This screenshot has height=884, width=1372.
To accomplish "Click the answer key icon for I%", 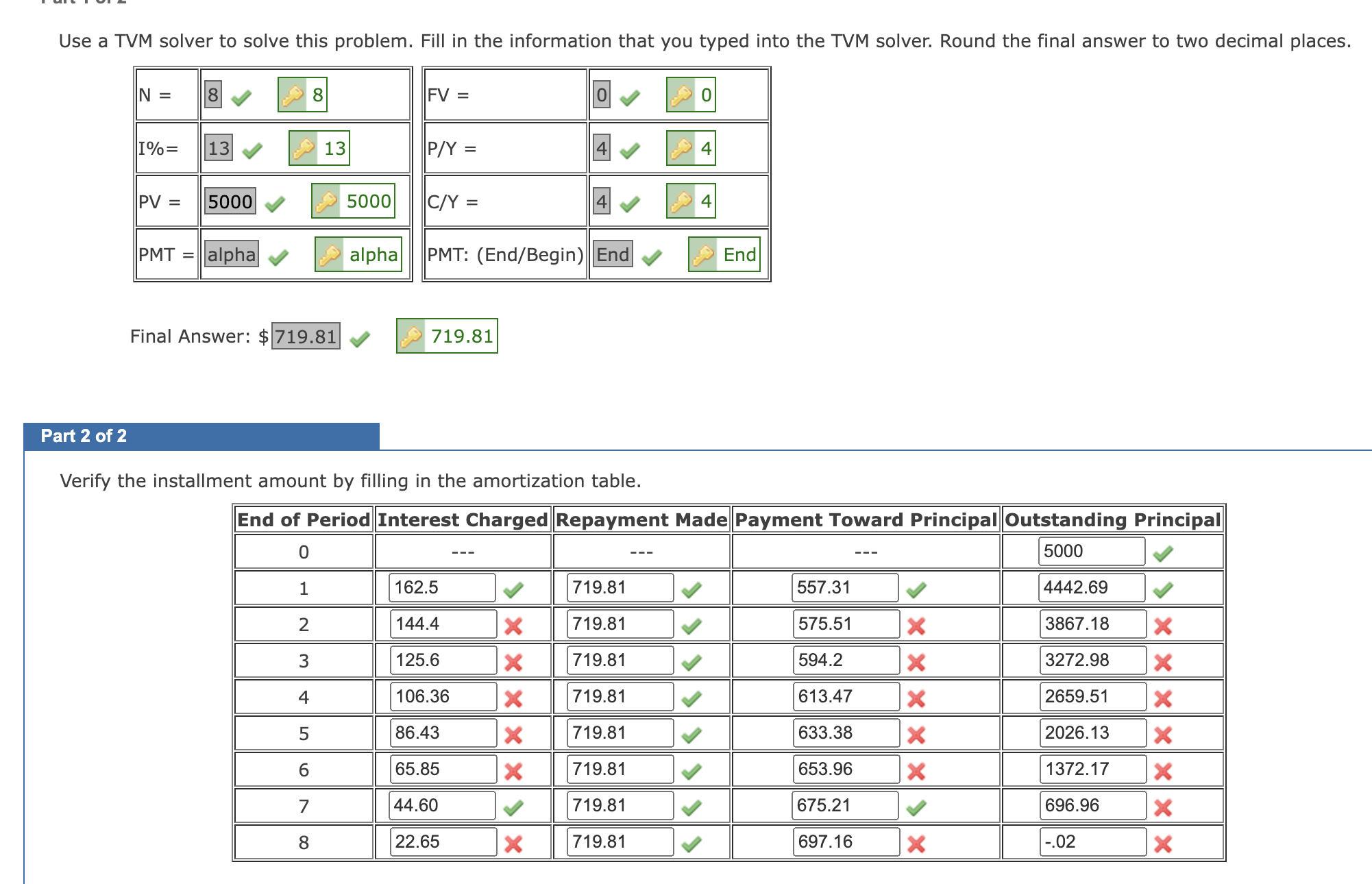I will [304, 148].
